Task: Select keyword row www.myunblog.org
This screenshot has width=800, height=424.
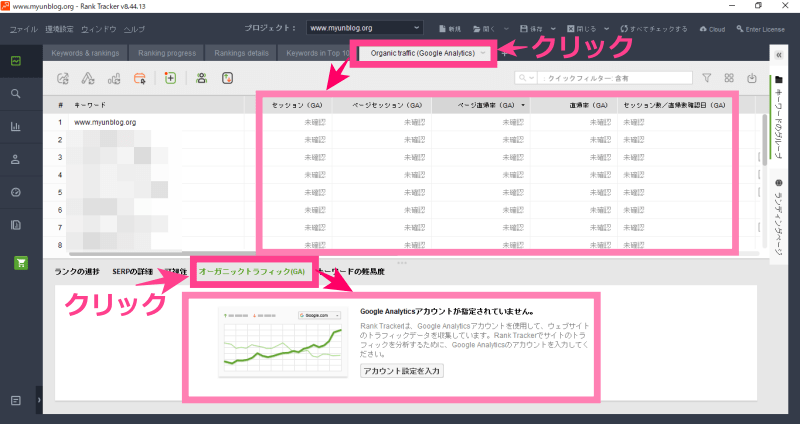Action: (105, 122)
